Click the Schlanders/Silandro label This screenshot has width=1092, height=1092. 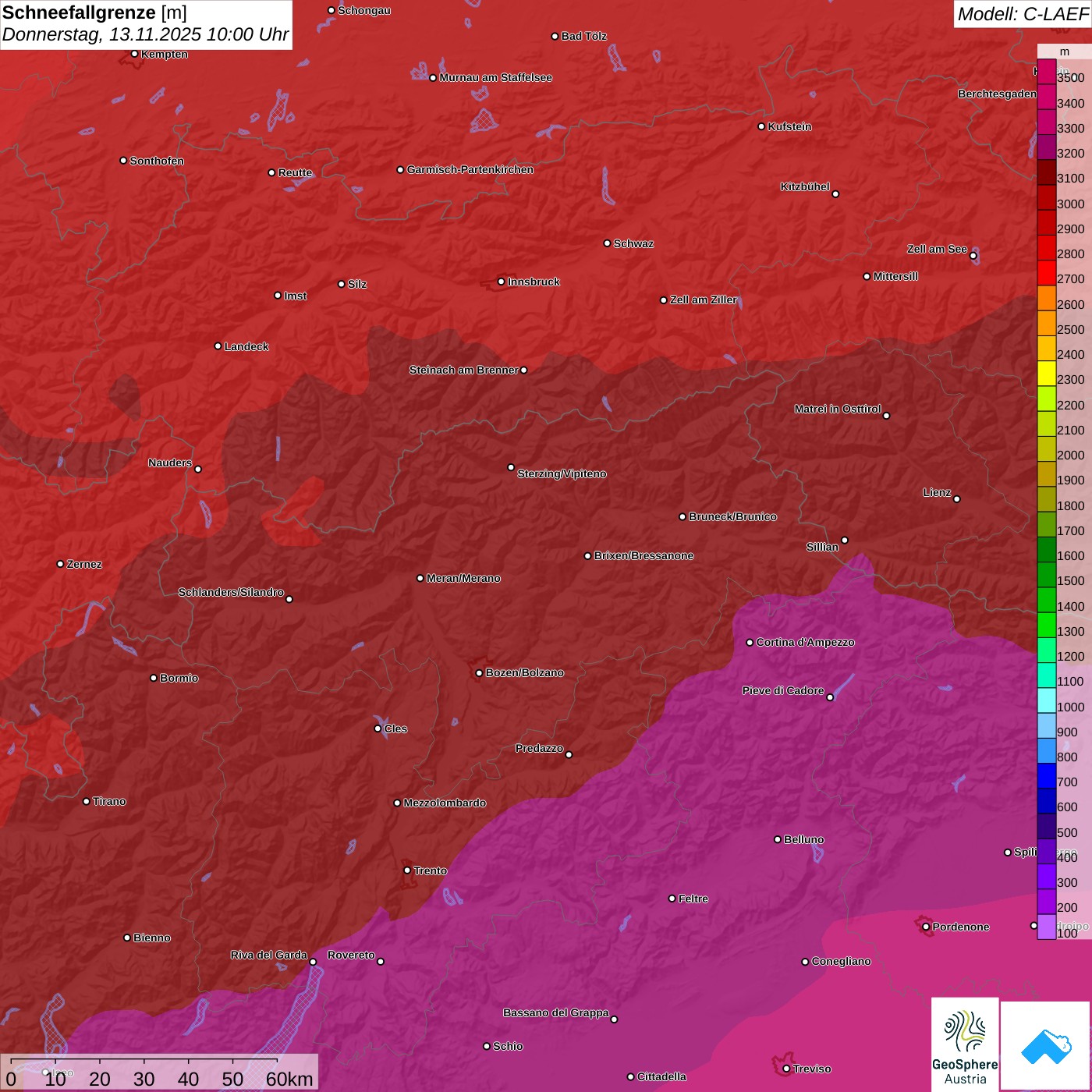point(232,592)
